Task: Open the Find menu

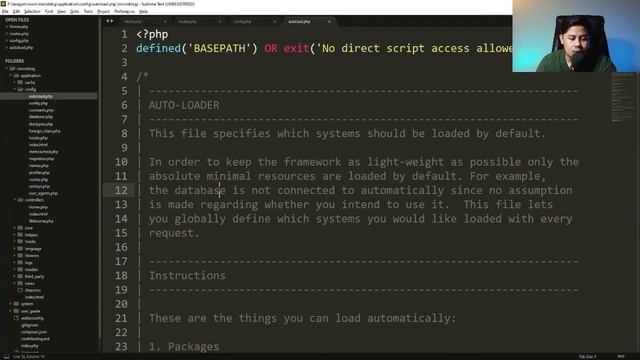Action: pyautogui.click(x=49, y=11)
